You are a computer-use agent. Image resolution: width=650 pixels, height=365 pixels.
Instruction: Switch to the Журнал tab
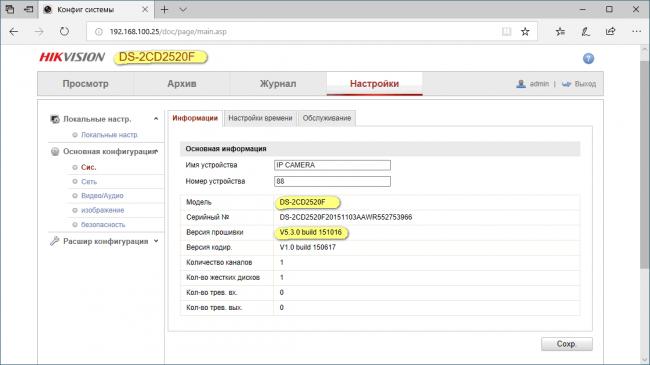278,84
